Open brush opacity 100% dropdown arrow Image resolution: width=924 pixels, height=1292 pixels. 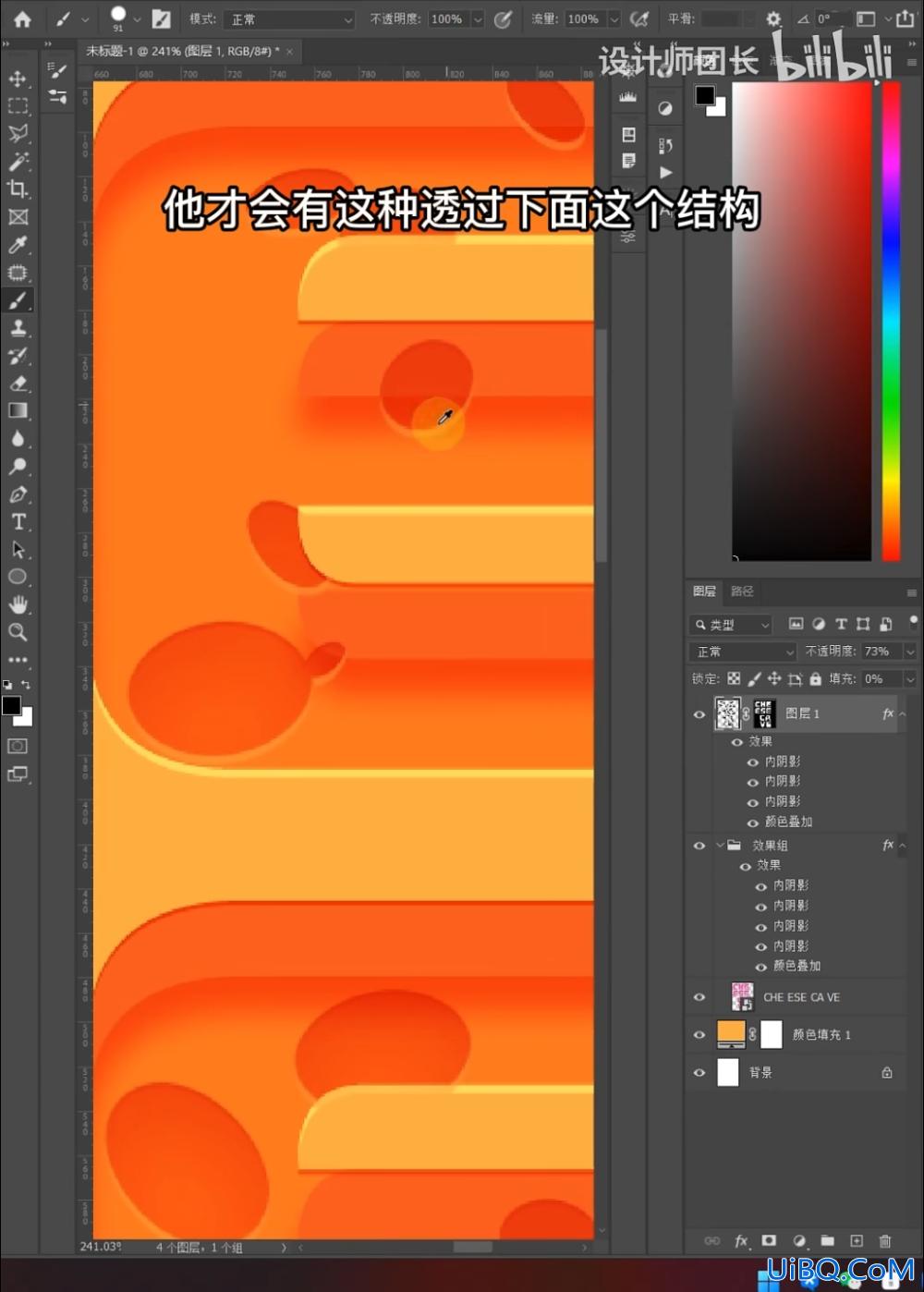click(478, 18)
